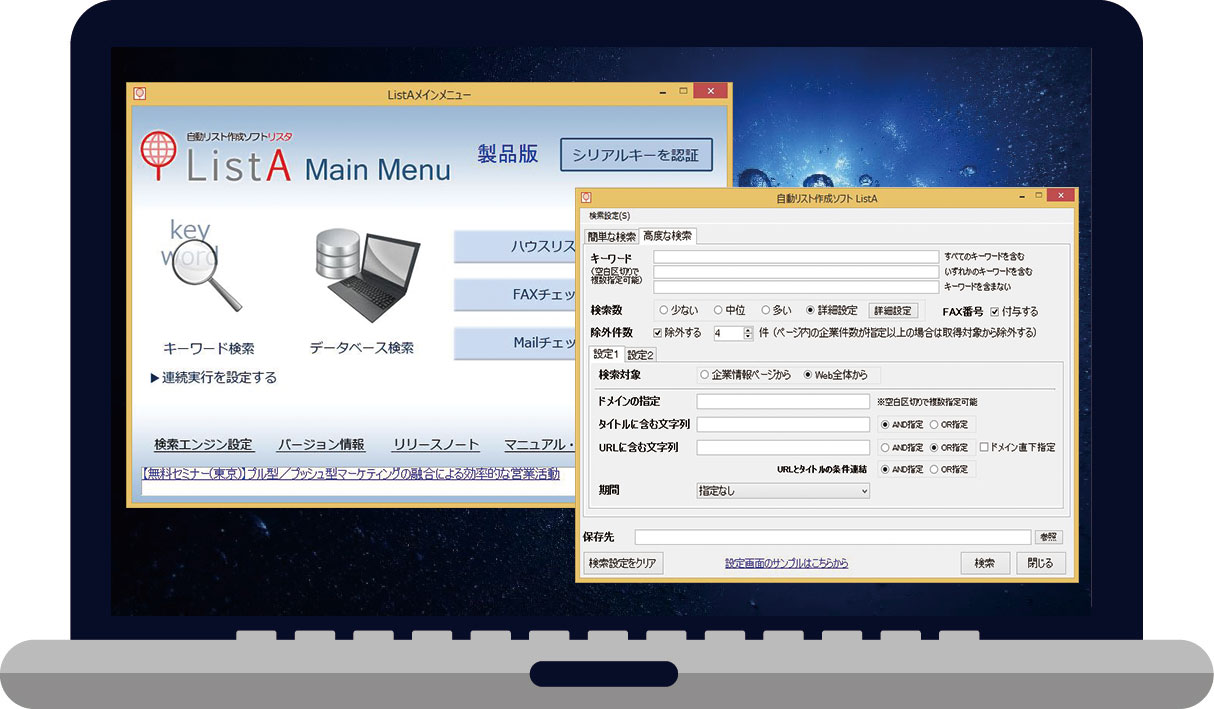The image size is (1214, 709).
Task: Click the FAXチェッ button in Main Menu
Action: point(515,295)
